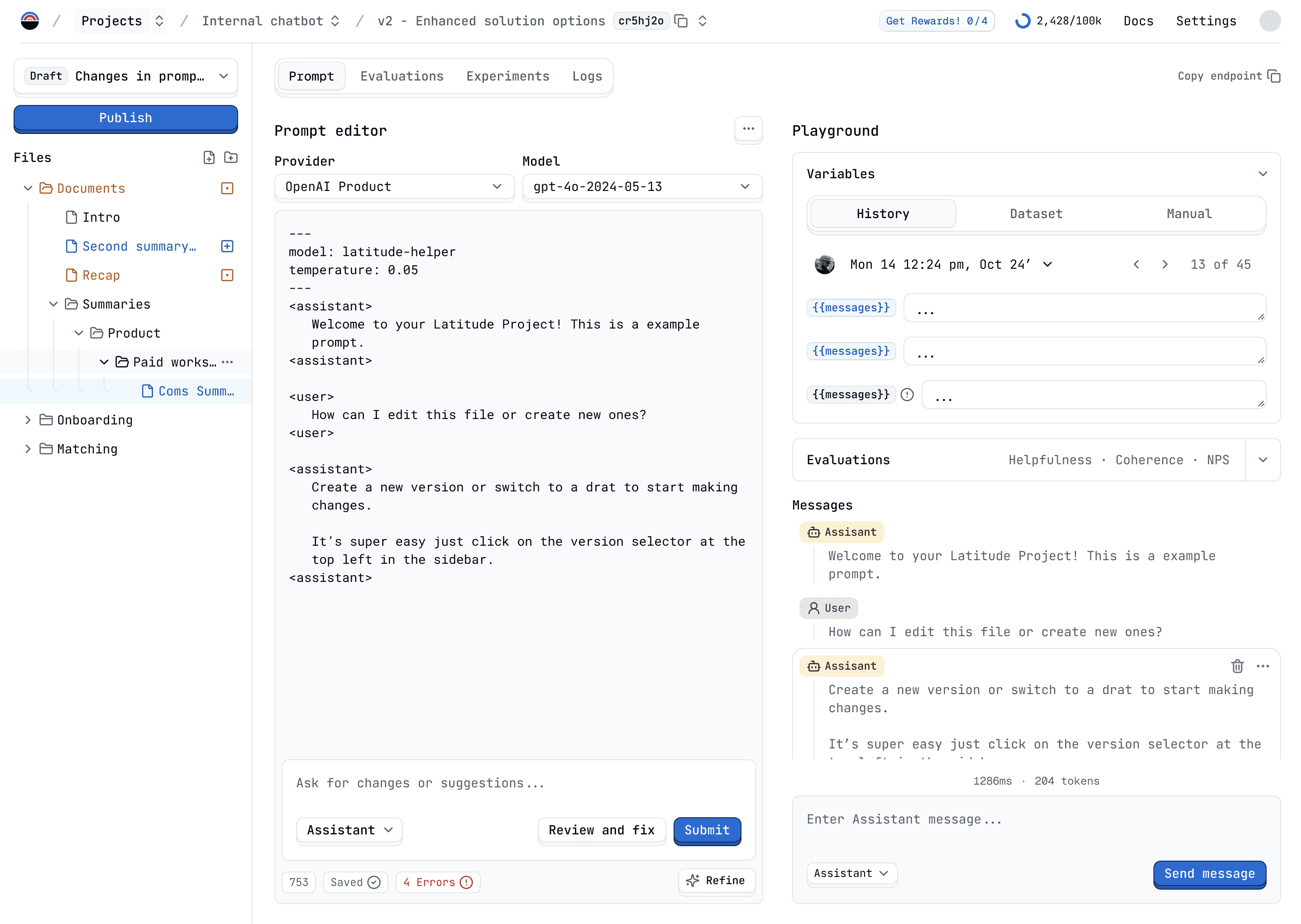Copy the cr5hj2o version ID
Image resolution: width=1301 pixels, height=924 pixels.
pyautogui.click(x=681, y=21)
